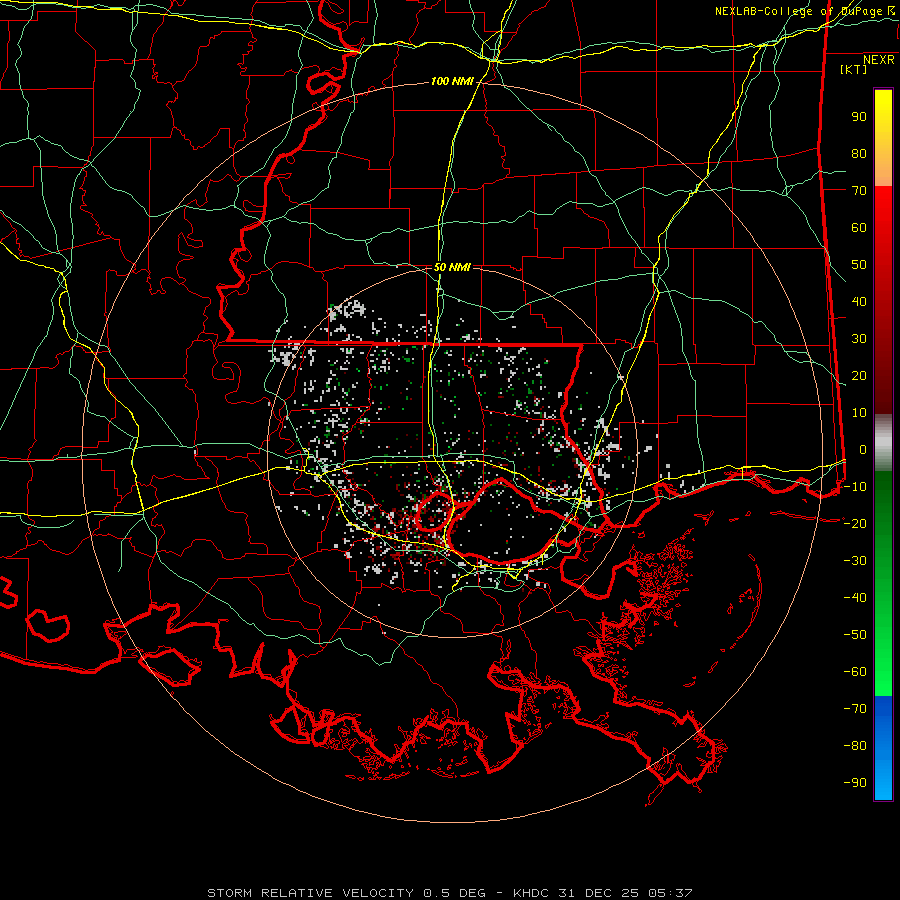900x900 pixels.
Task: Click the gray zero-velocity segment of the color bar
Action: [883, 443]
